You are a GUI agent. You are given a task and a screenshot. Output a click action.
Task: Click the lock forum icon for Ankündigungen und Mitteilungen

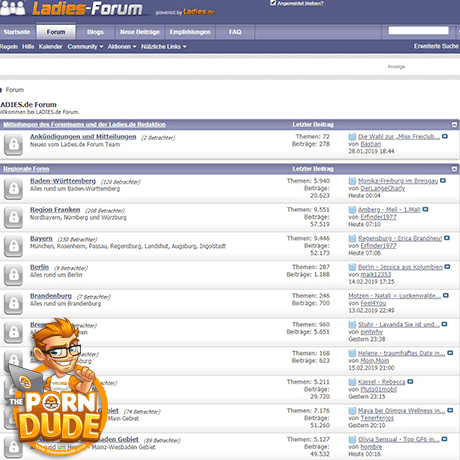point(13,144)
